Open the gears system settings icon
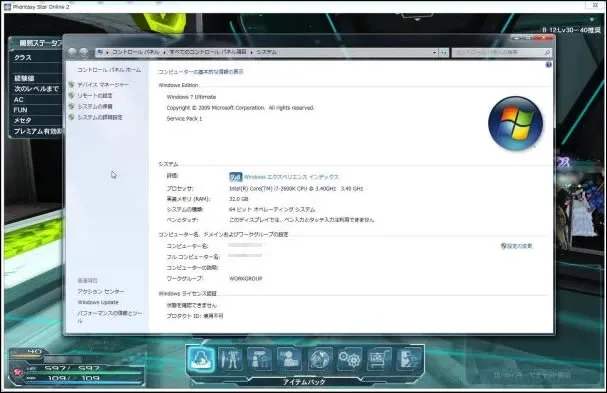This screenshot has width=607, height=393. (350, 359)
